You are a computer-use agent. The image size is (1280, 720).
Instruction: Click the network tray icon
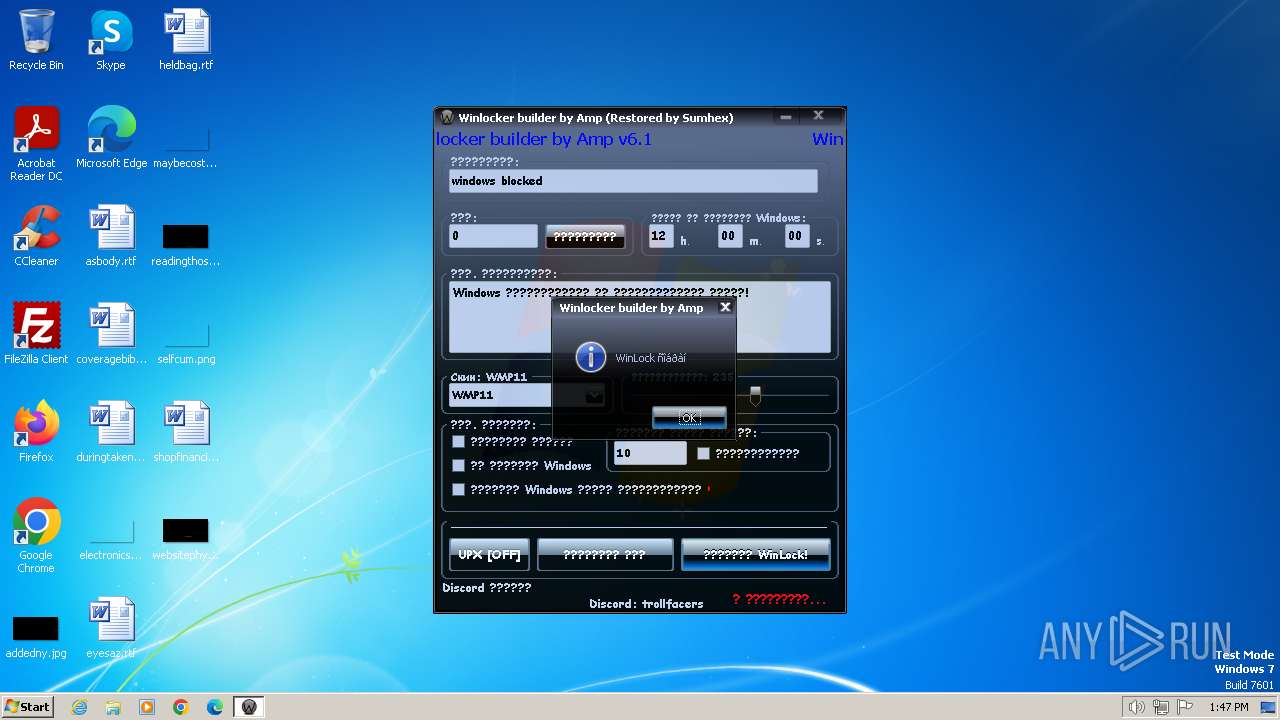(x=1161, y=707)
